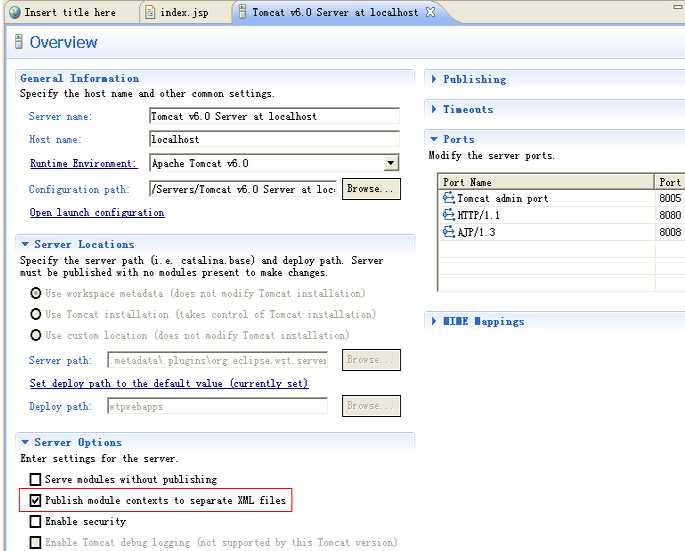This screenshot has height=551, width=685.
Task: Open the Runtime Environment link
Action: pos(83,163)
